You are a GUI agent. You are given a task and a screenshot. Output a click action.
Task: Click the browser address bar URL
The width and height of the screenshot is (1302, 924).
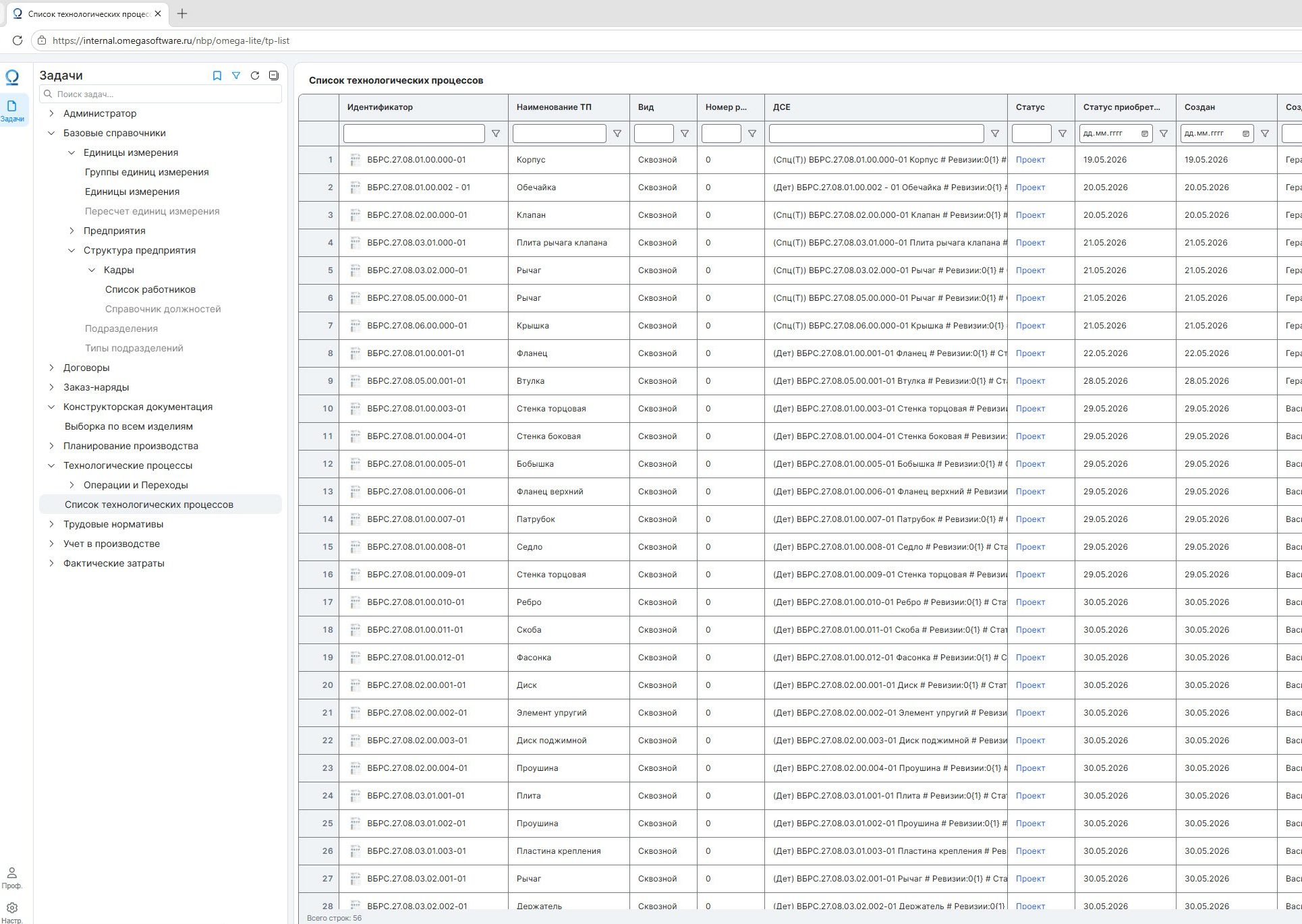click(x=171, y=40)
